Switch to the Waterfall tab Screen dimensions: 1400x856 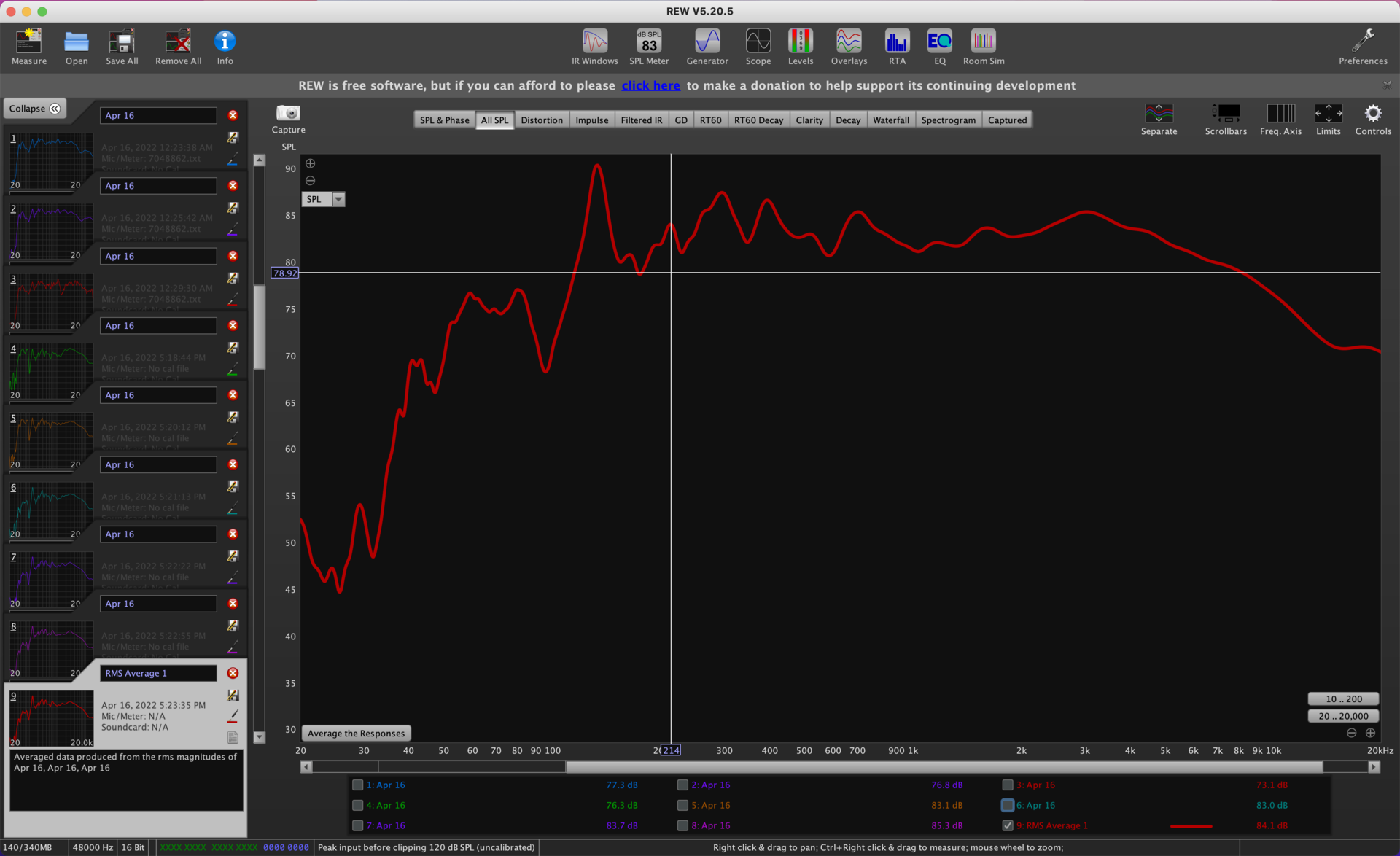890,120
